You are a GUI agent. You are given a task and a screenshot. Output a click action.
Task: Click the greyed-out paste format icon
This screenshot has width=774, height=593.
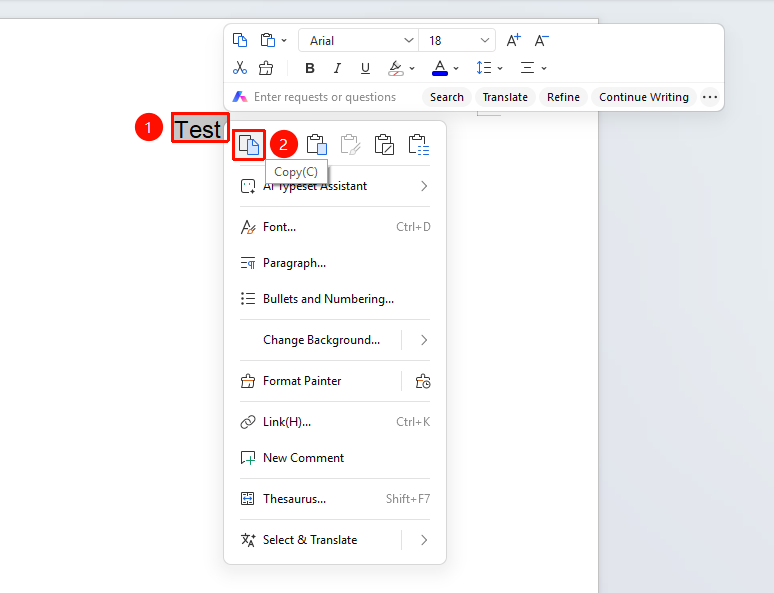(350, 145)
